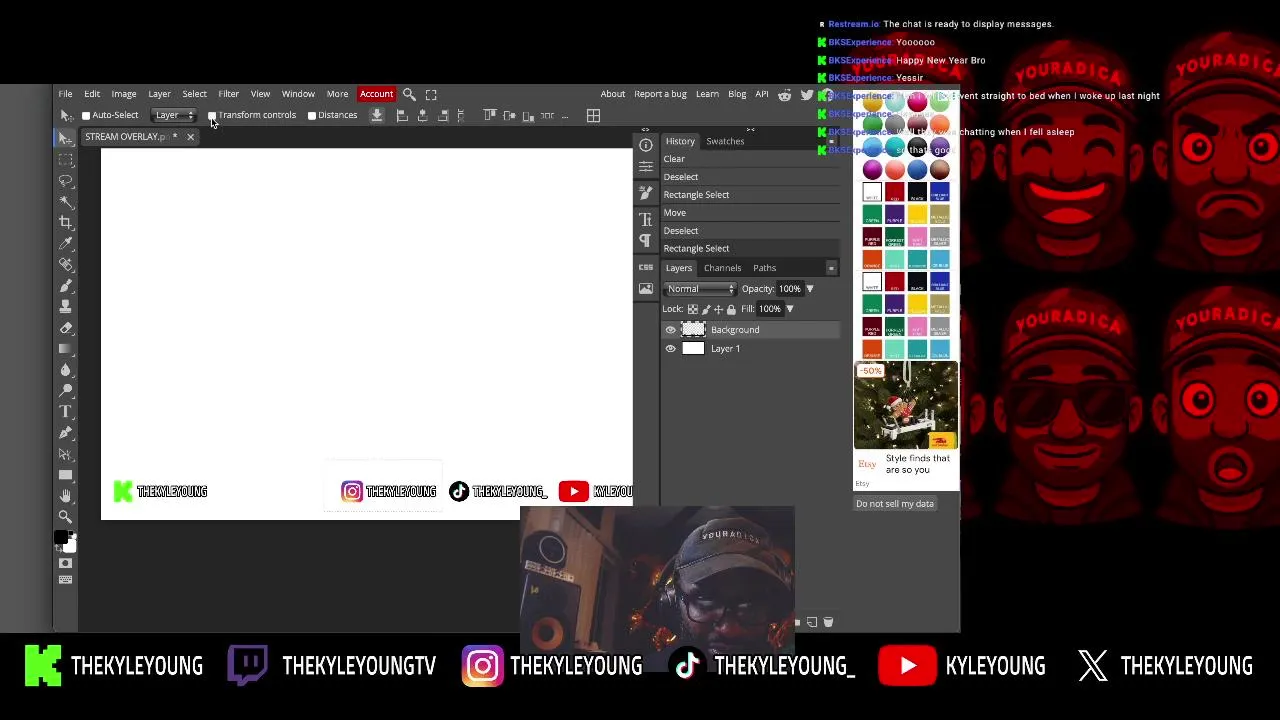1280x720 pixels.
Task: Open the Paragraph panel icon
Action: (646, 241)
